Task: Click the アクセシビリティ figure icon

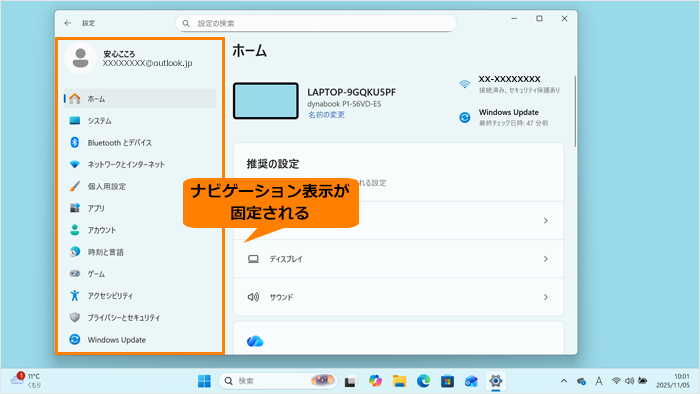Action: (75, 295)
